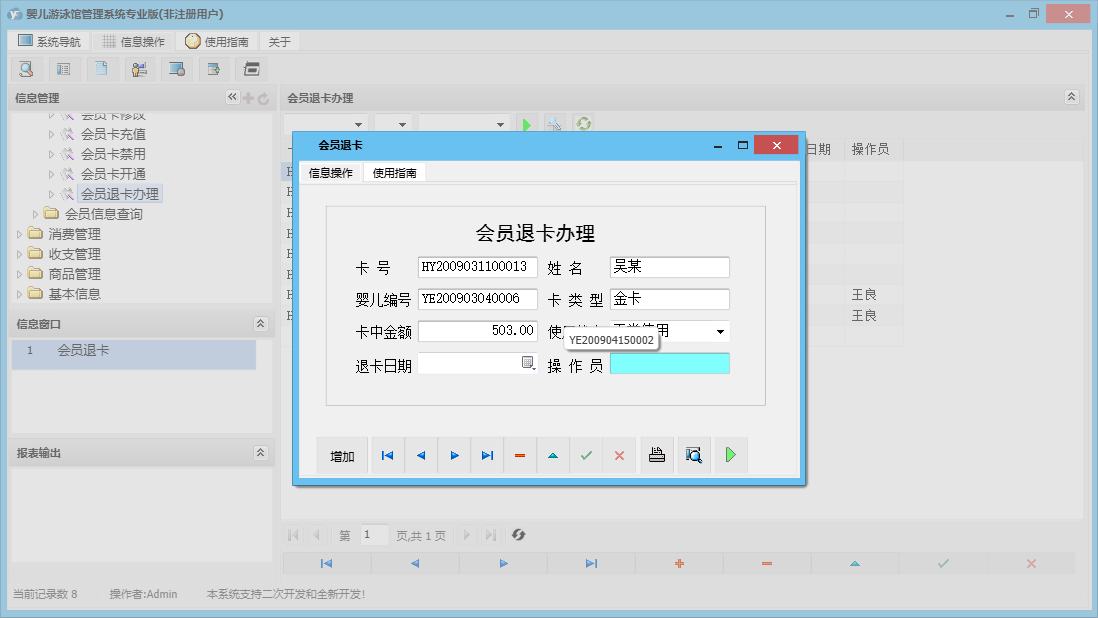Click the 增加 button in the dialog
Screen dimensions: 1098x618
pos(342,455)
